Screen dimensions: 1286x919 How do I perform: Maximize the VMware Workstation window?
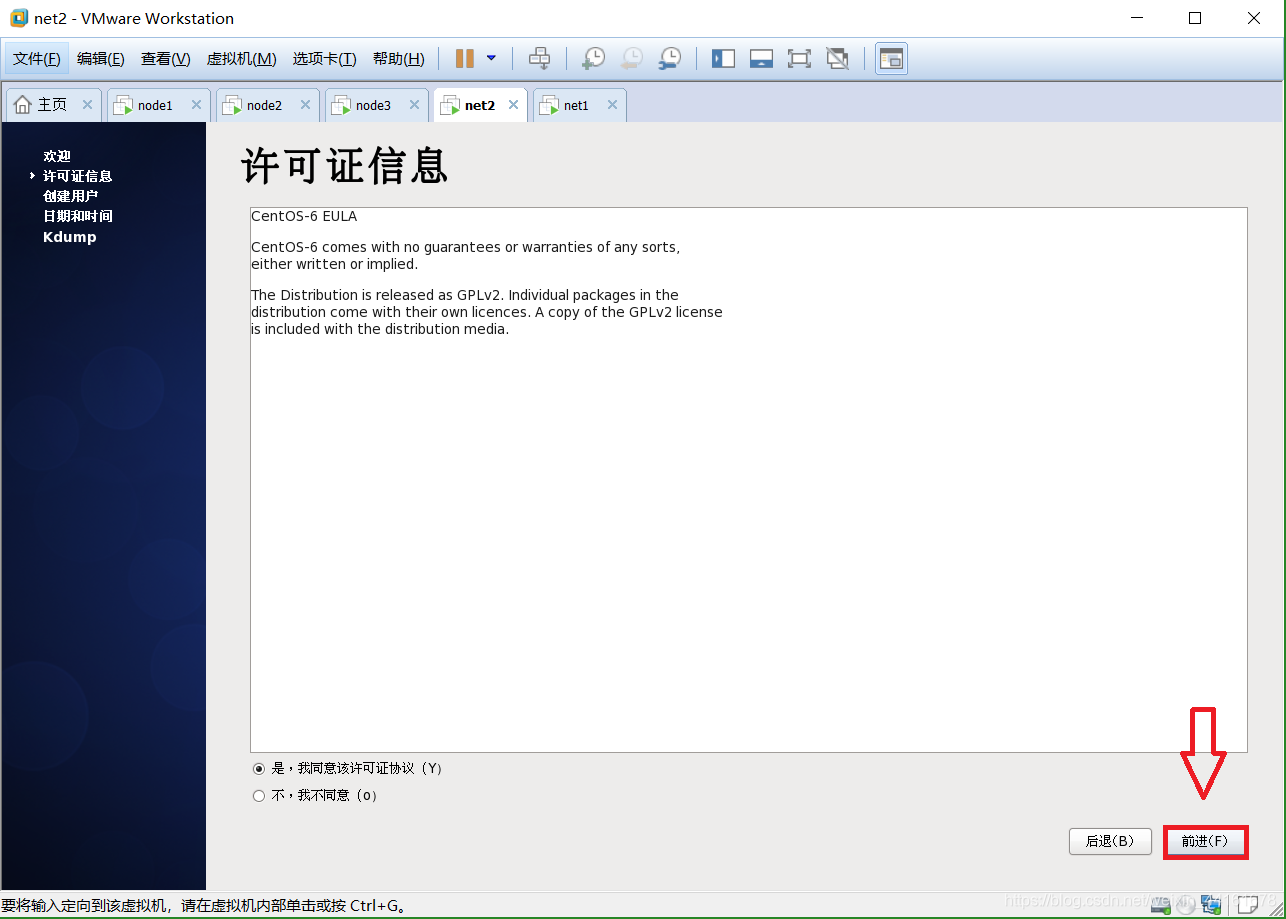[1195, 18]
